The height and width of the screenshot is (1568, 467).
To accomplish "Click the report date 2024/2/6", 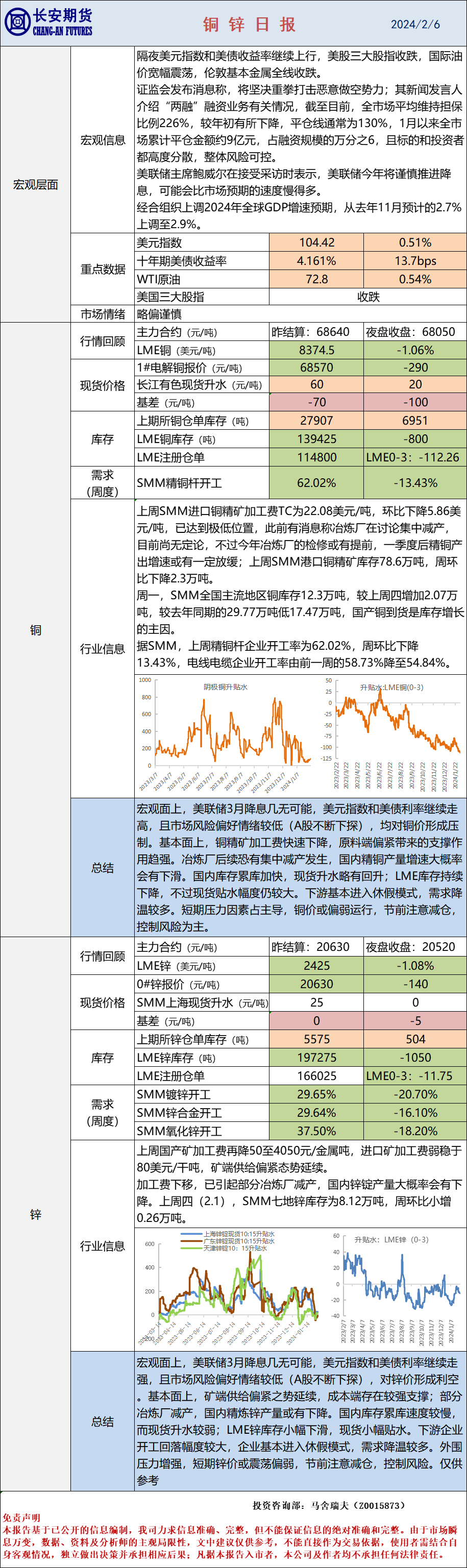I will coord(415,24).
